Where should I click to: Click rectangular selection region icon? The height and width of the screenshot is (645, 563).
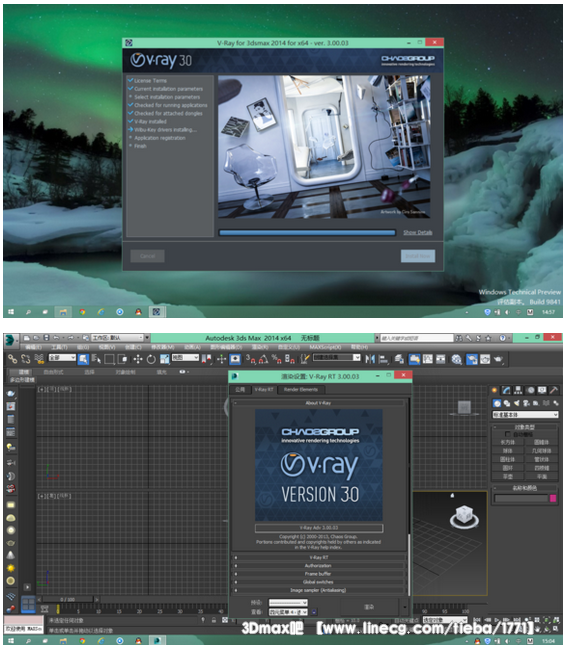pyautogui.click(x=109, y=359)
